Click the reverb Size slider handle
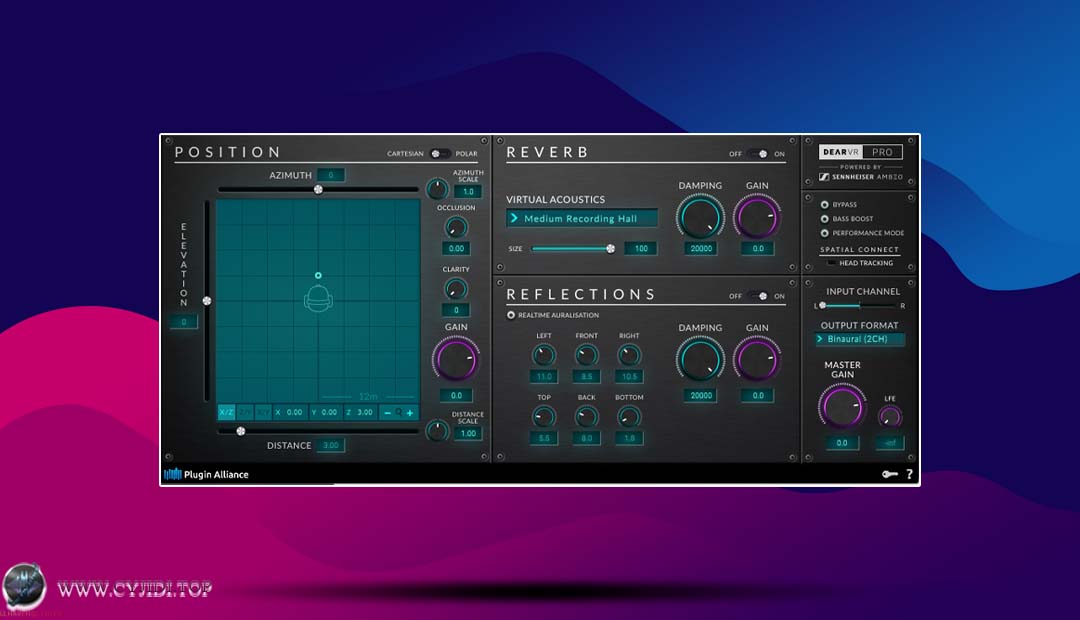The width and height of the screenshot is (1080, 620). 610,249
